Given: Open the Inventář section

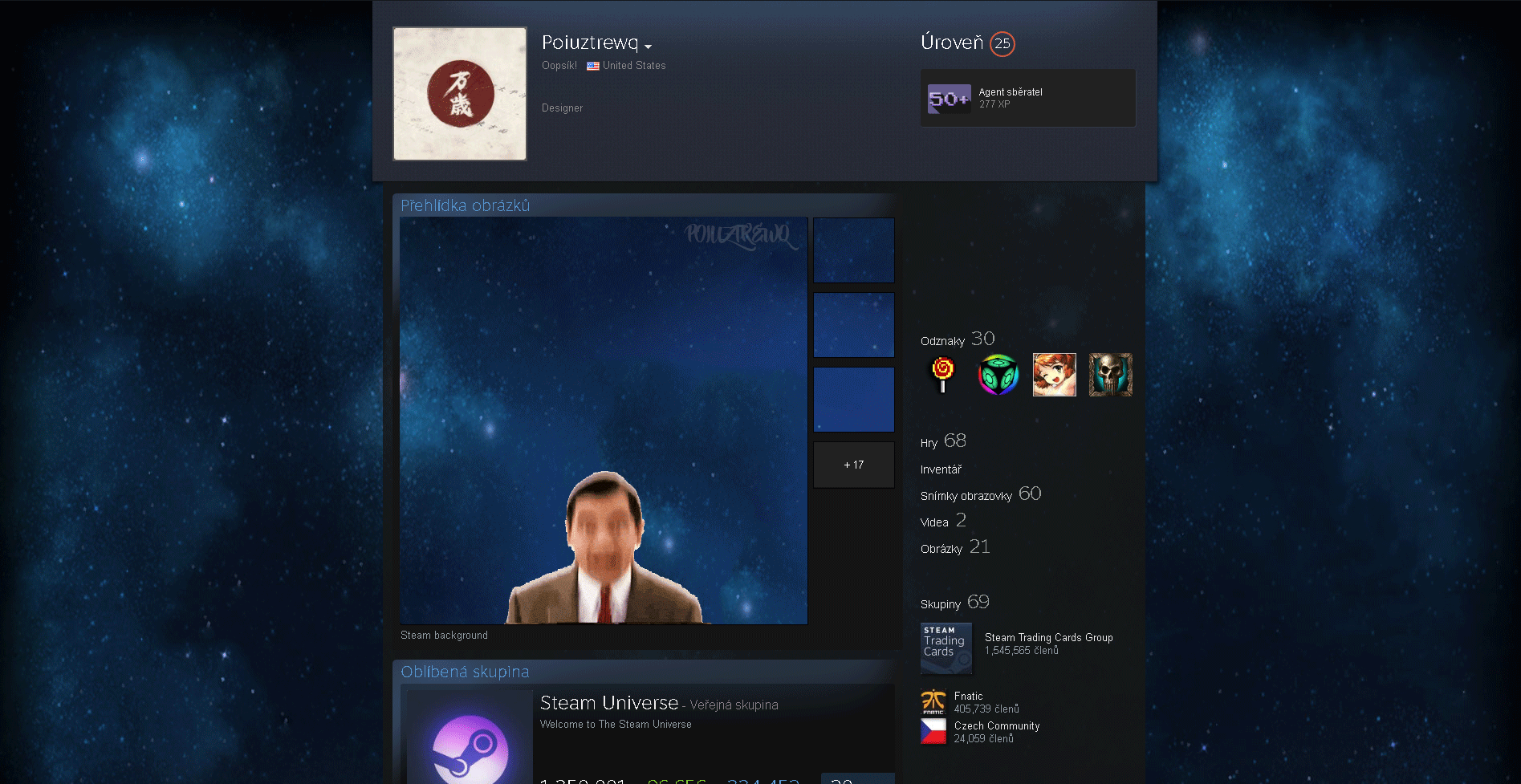Looking at the screenshot, I should click(941, 469).
